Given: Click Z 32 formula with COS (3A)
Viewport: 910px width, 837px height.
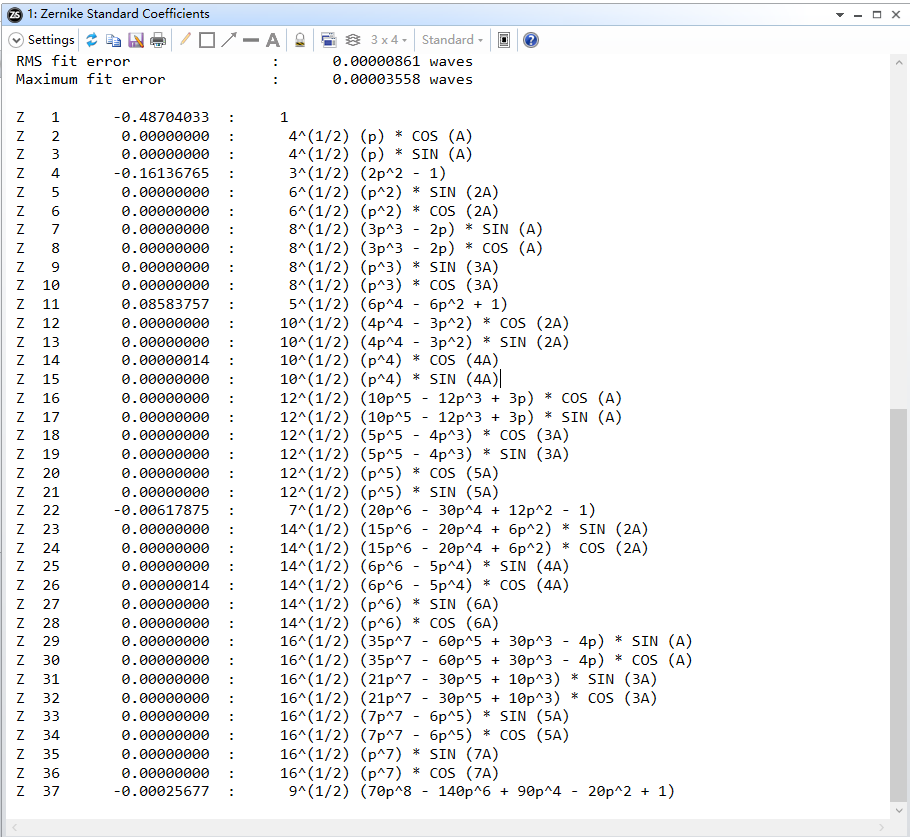Looking at the screenshot, I should (468, 698).
